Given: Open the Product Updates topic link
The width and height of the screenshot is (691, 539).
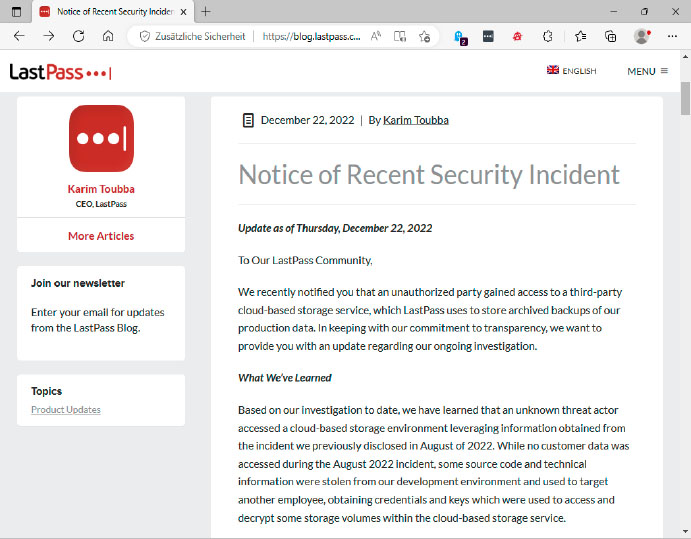Looking at the screenshot, I should pyautogui.click(x=66, y=410).
